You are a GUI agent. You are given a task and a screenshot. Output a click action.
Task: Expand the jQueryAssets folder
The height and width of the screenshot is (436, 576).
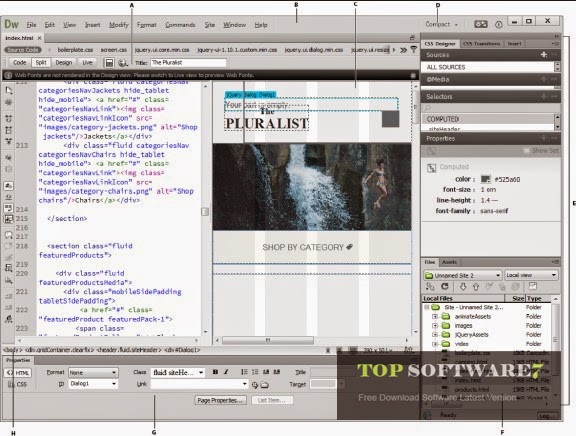[x=435, y=335]
